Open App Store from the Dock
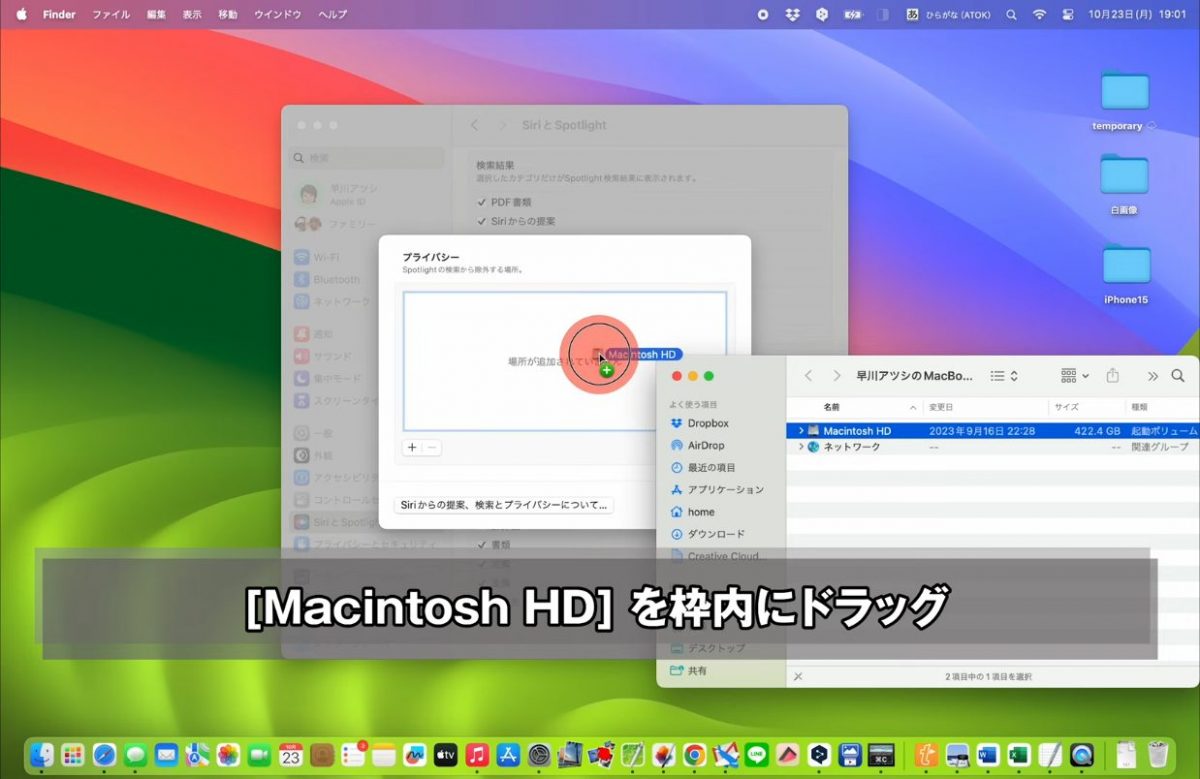This screenshot has width=1200, height=779. 507,754
